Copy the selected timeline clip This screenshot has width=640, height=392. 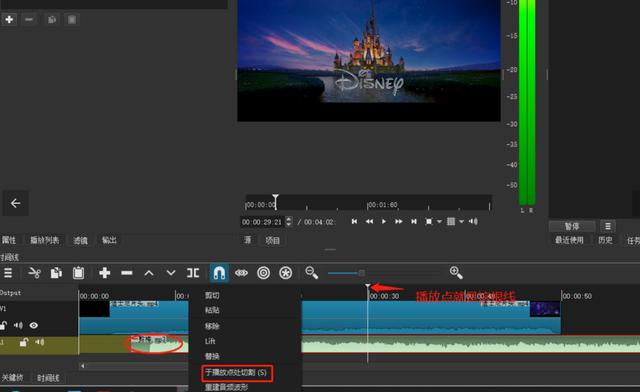(56, 273)
